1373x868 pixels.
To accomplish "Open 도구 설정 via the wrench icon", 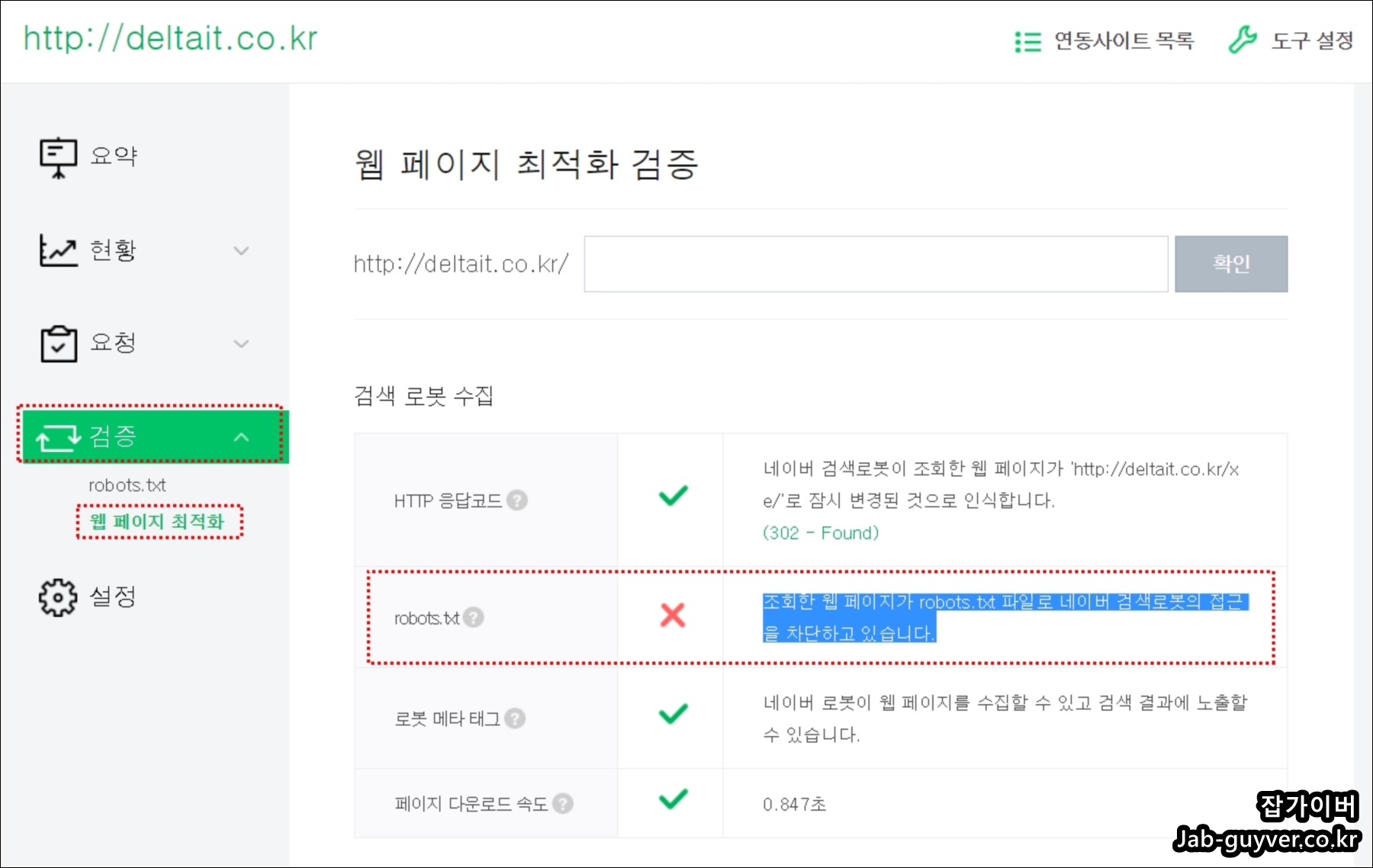I will coord(1242,41).
